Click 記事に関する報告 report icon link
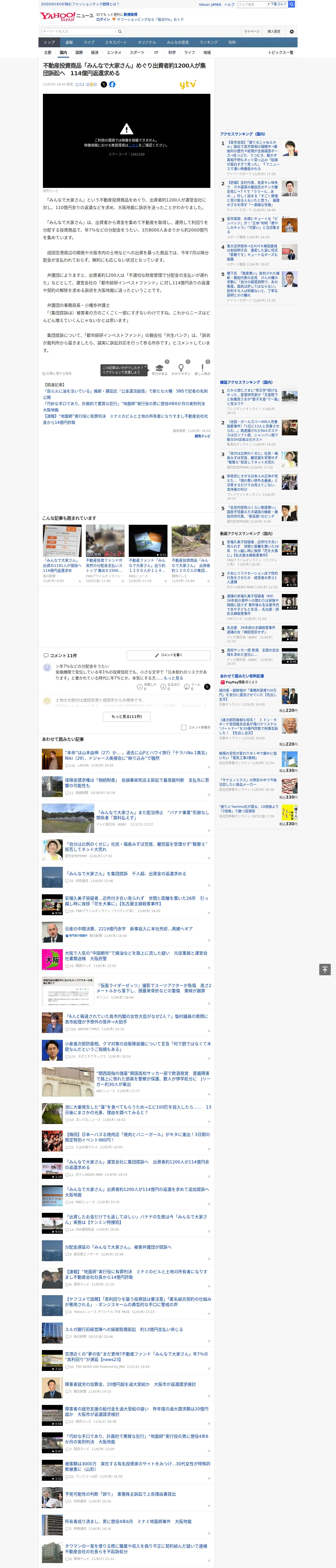 (x=57, y=374)
